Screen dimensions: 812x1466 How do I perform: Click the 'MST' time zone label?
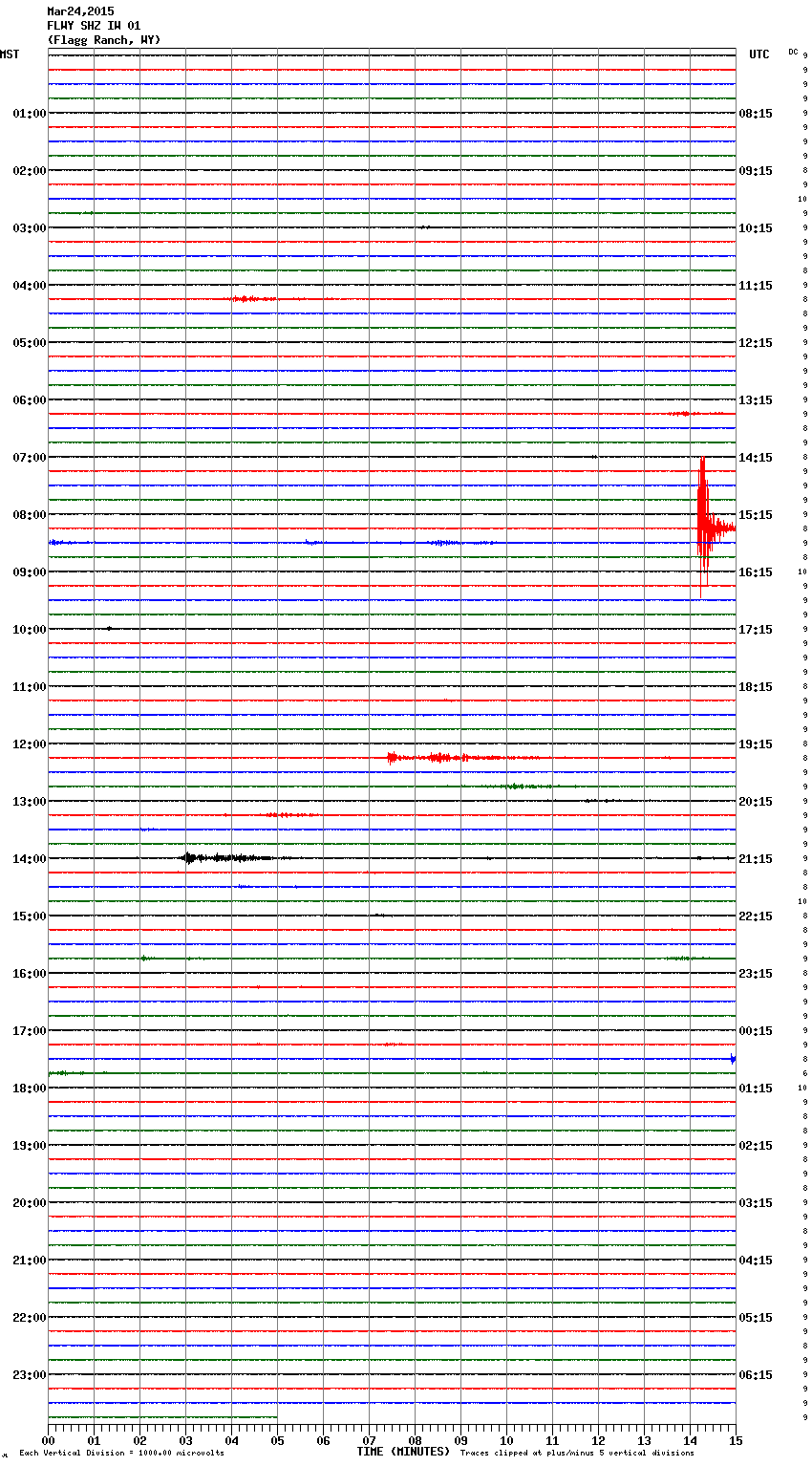(x=10, y=54)
